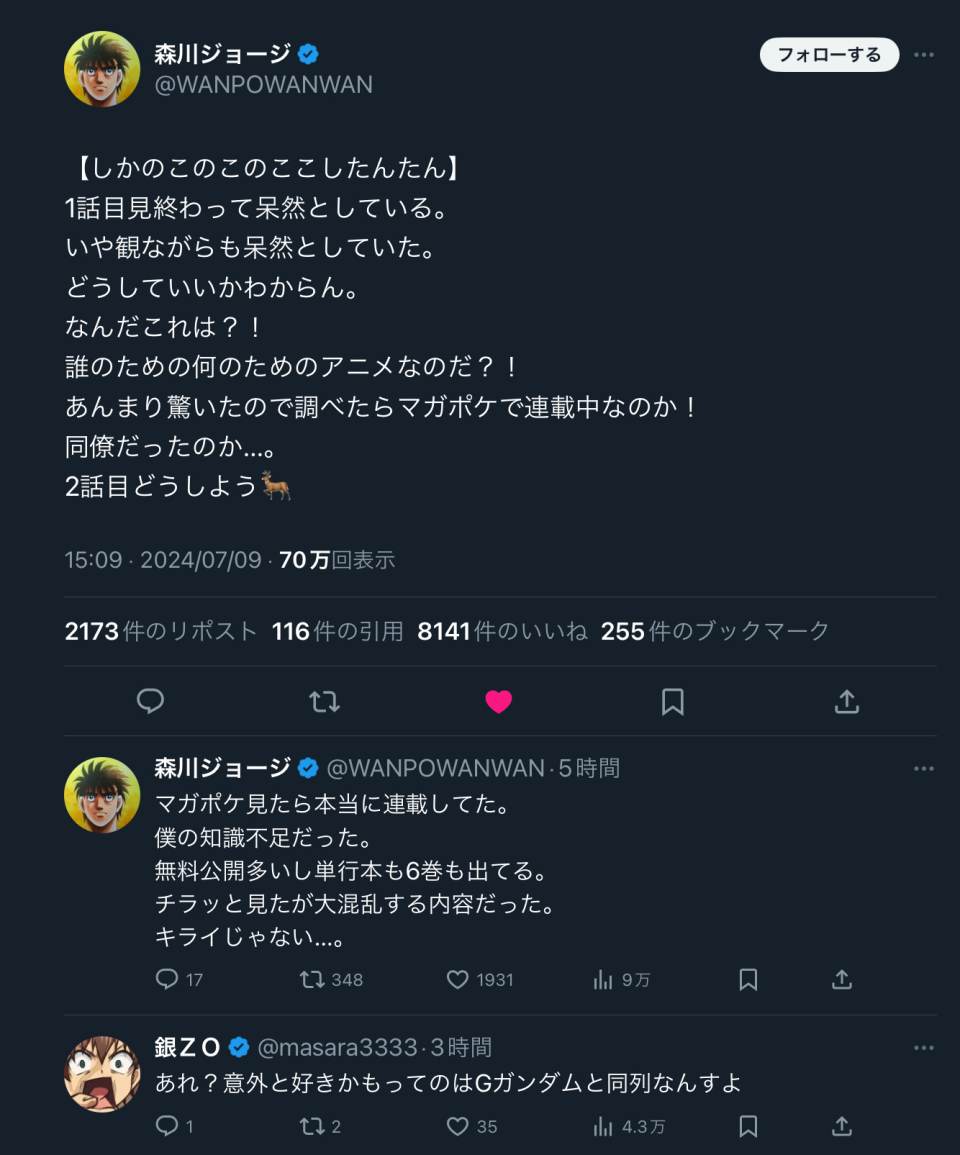View analytics for the 9万 views post
Image resolution: width=960 pixels, height=1155 pixels.
603,979
